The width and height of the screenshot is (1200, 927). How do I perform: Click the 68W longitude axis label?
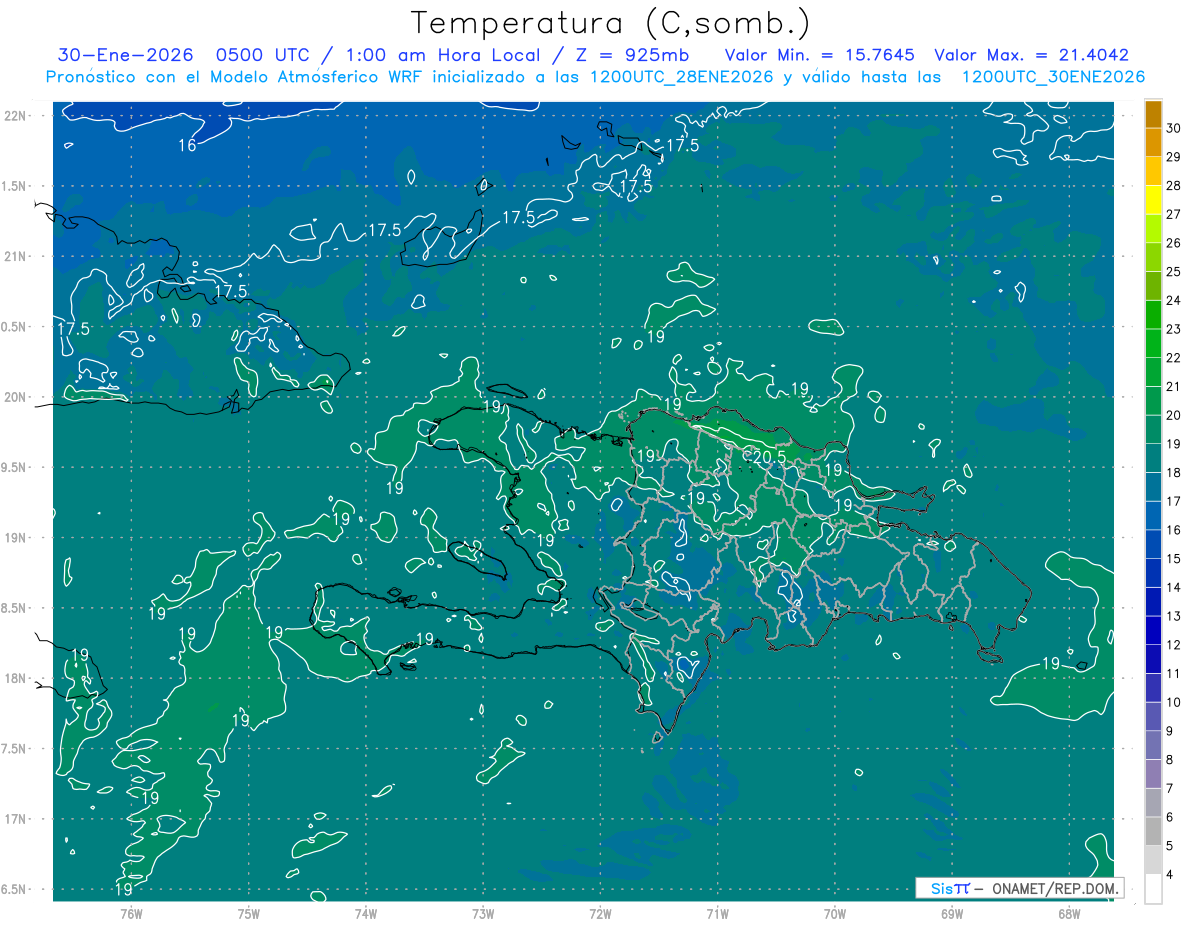pyautogui.click(x=1069, y=914)
